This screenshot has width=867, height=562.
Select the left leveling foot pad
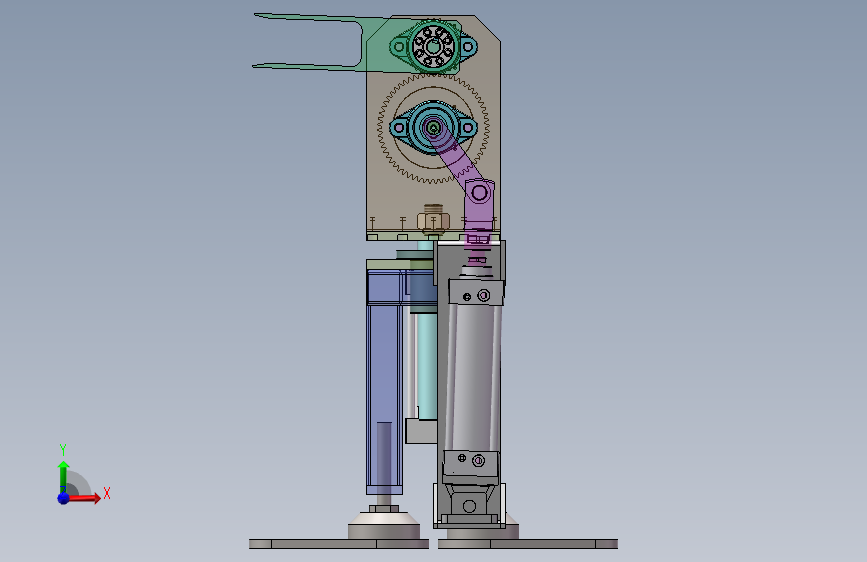[x=384, y=524]
